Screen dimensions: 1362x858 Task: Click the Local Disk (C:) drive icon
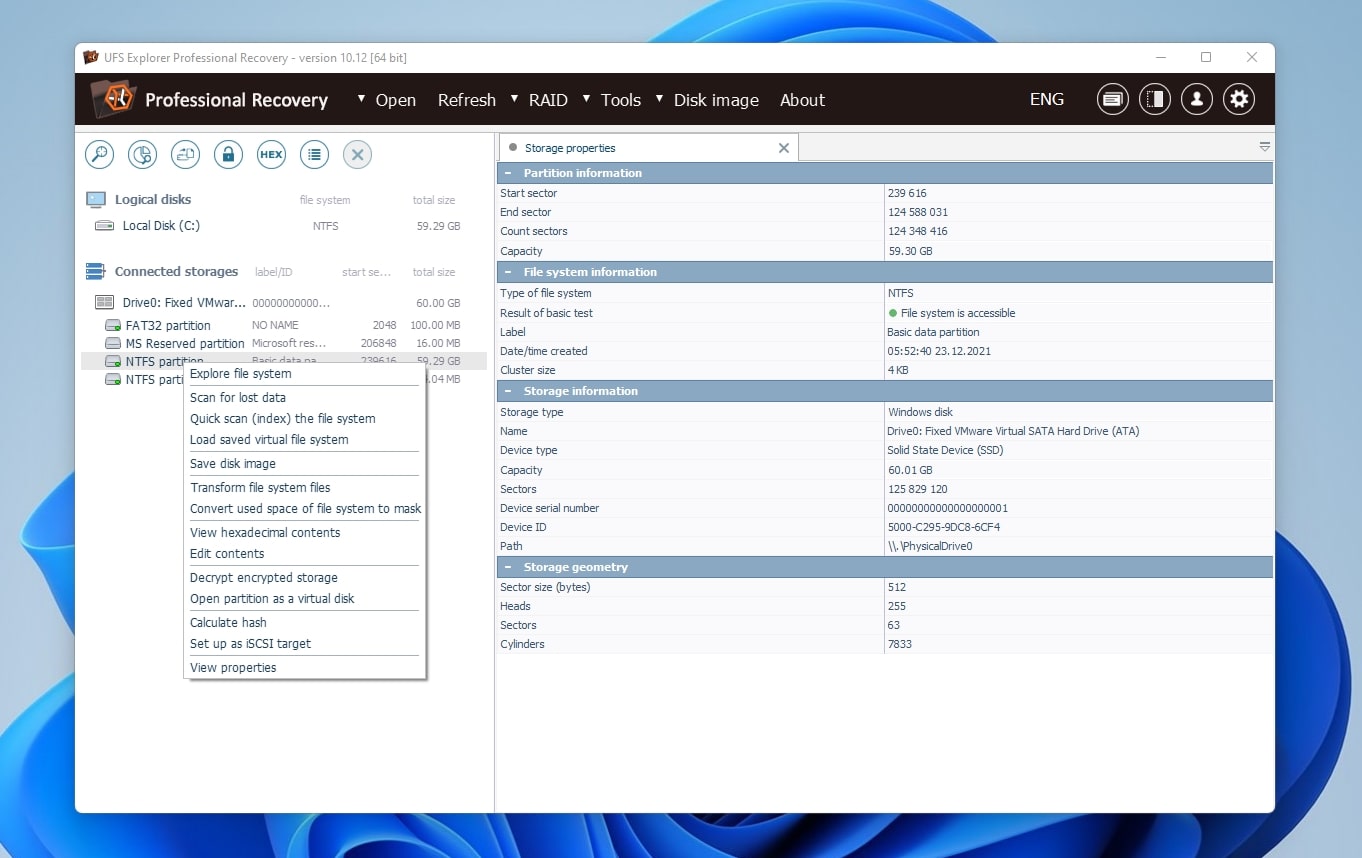coord(104,226)
